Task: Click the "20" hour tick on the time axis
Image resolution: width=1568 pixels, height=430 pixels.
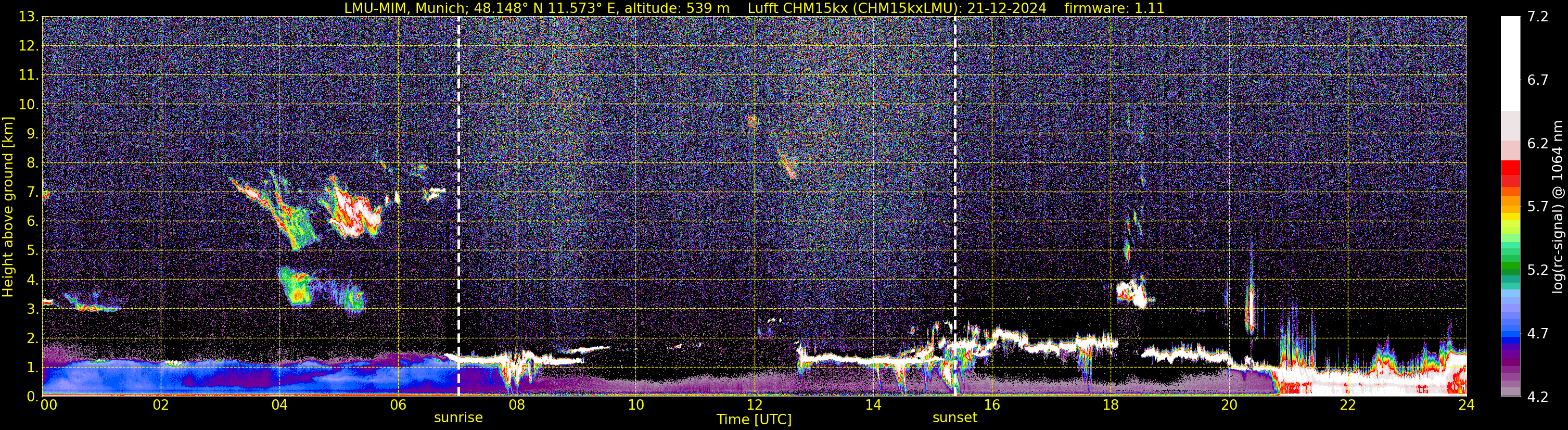Action: tap(1229, 405)
